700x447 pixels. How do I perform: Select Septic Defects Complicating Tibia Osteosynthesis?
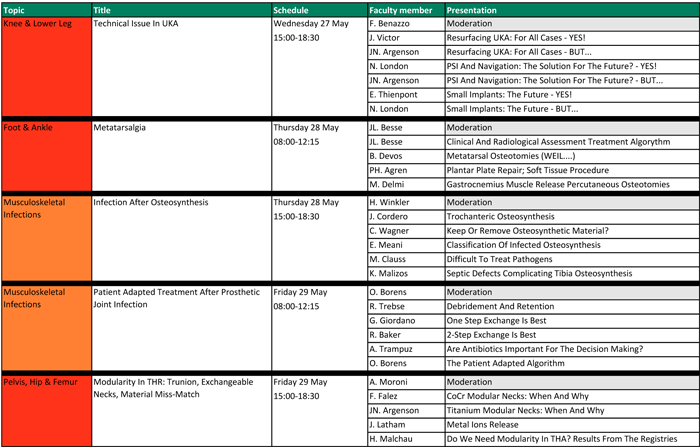(x=539, y=274)
